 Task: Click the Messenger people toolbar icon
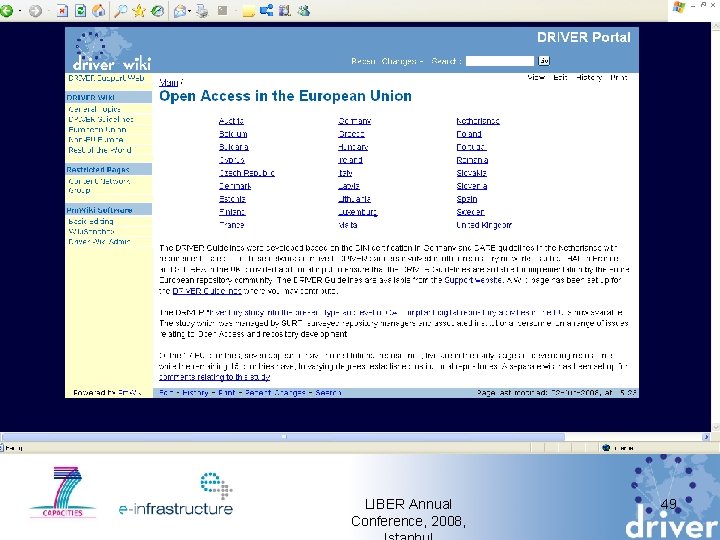303,11
